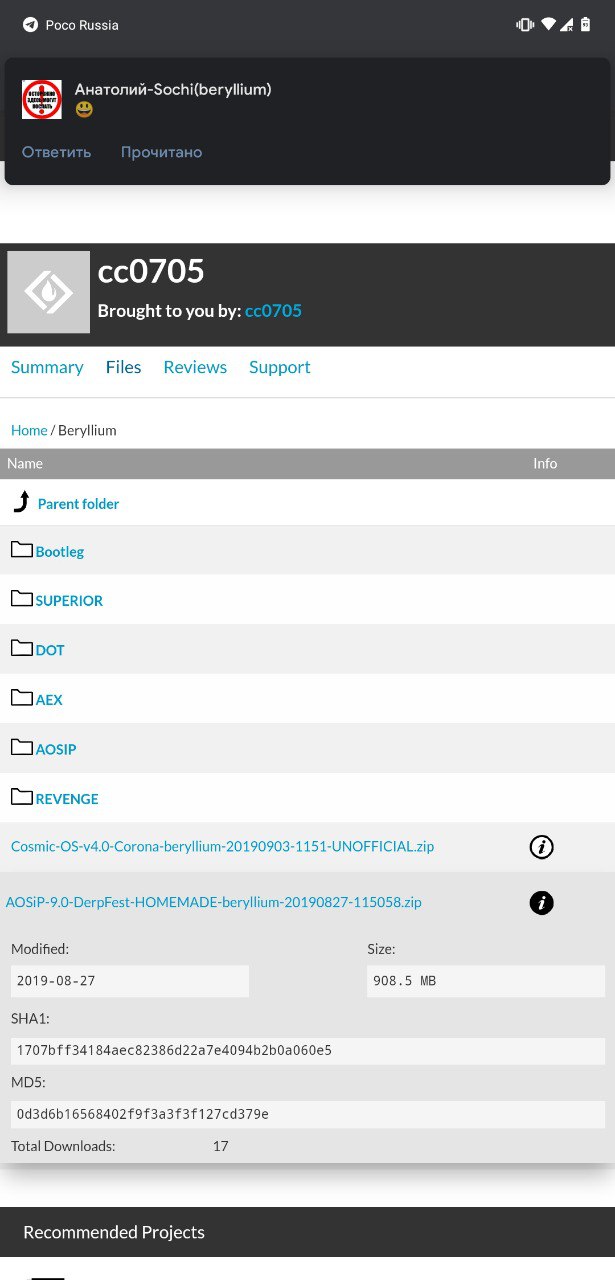Open the Bootleg folder link

point(60,552)
